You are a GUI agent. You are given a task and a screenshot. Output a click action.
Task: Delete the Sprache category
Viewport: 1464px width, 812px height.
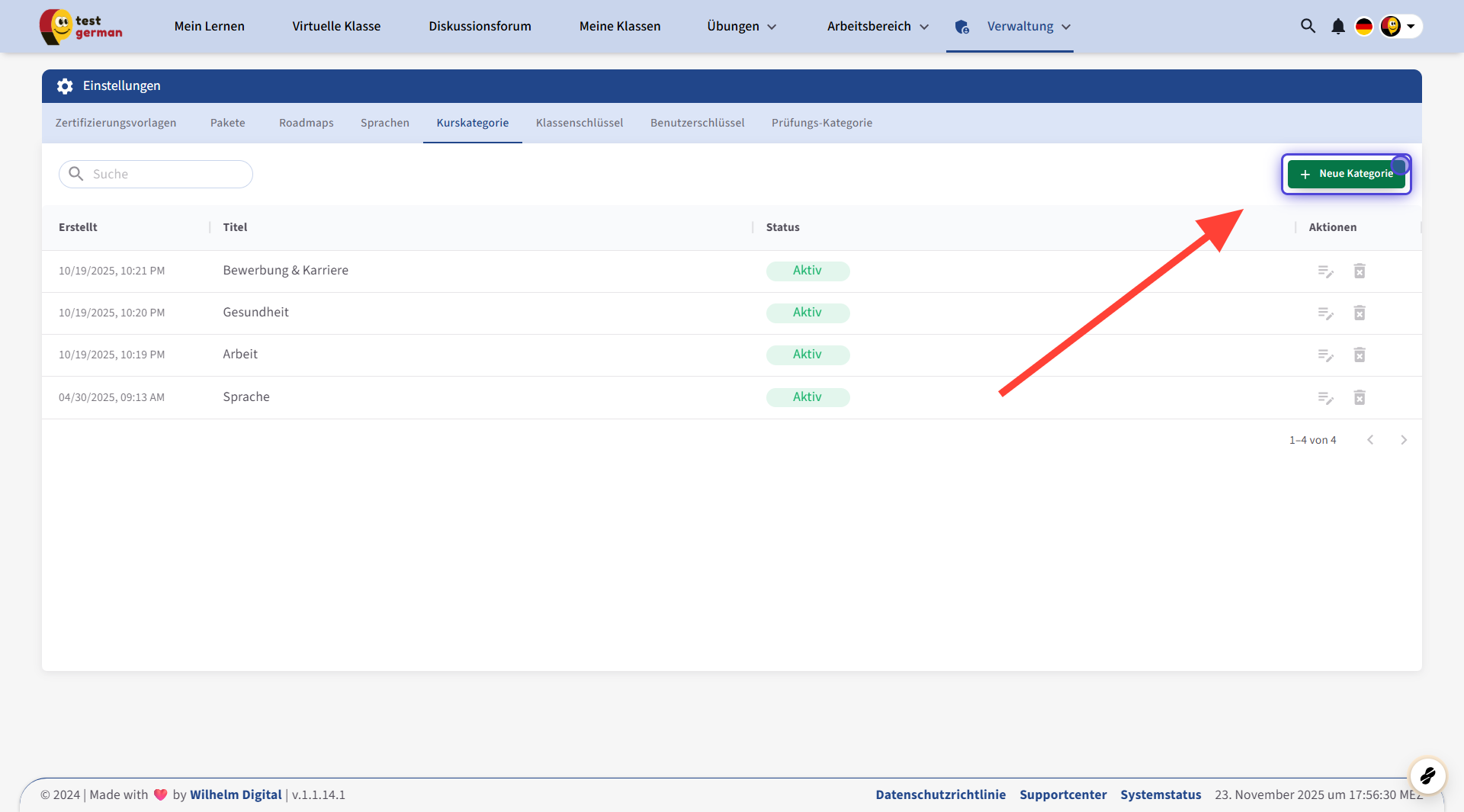click(1359, 397)
